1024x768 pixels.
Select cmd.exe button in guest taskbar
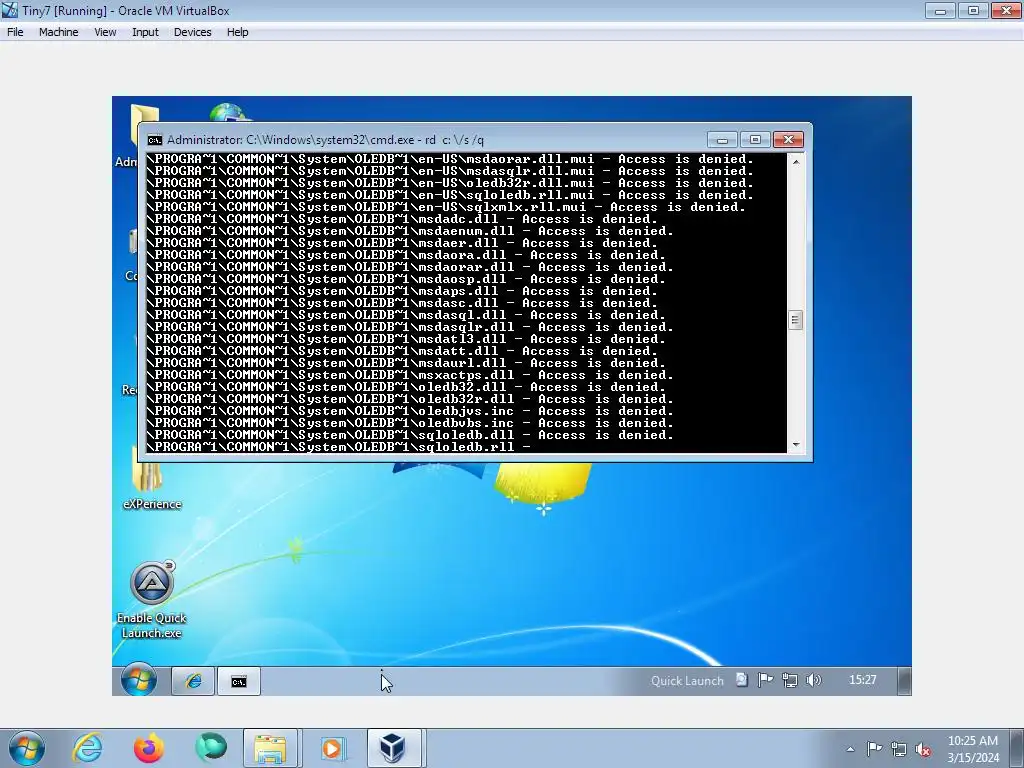click(239, 681)
